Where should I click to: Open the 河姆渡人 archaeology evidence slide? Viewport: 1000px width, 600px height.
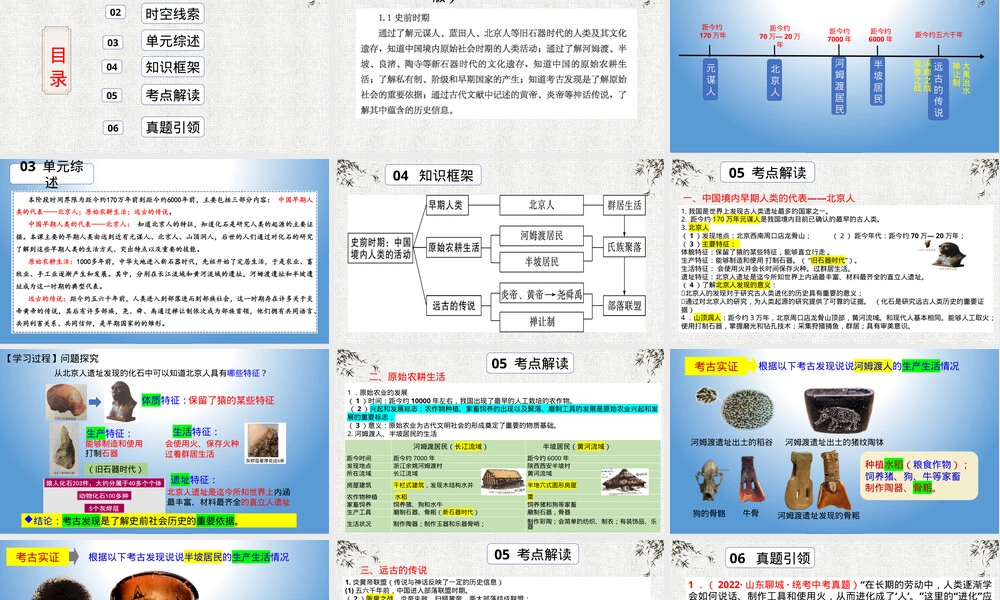point(835,441)
